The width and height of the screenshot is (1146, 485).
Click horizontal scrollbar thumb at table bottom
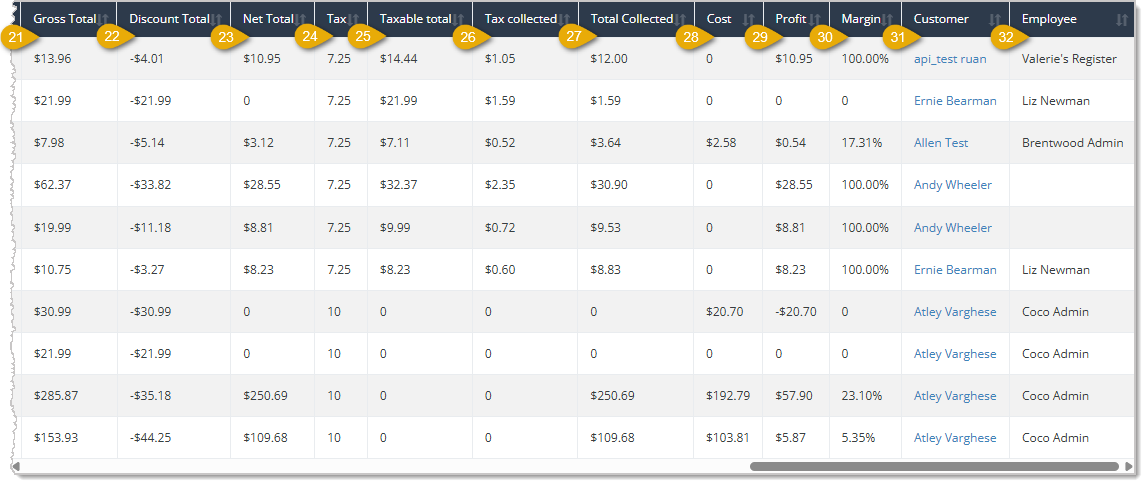tap(934, 466)
